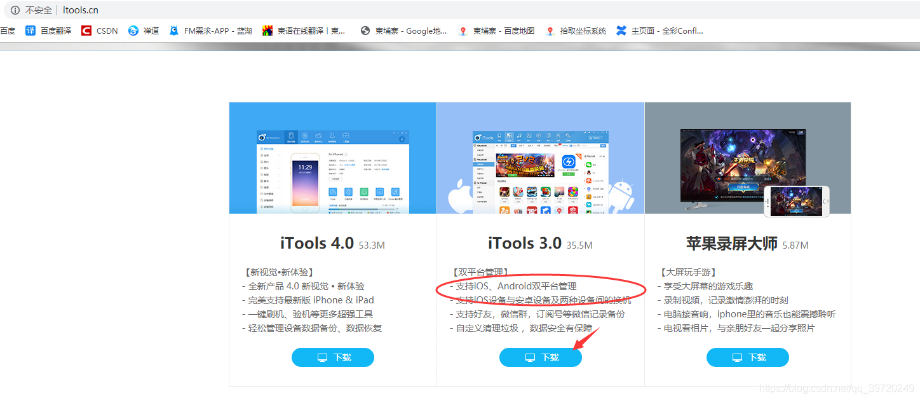Open the 禅道 bookmark
This screenshot has height=400, width=920.
tap(143, 31)
